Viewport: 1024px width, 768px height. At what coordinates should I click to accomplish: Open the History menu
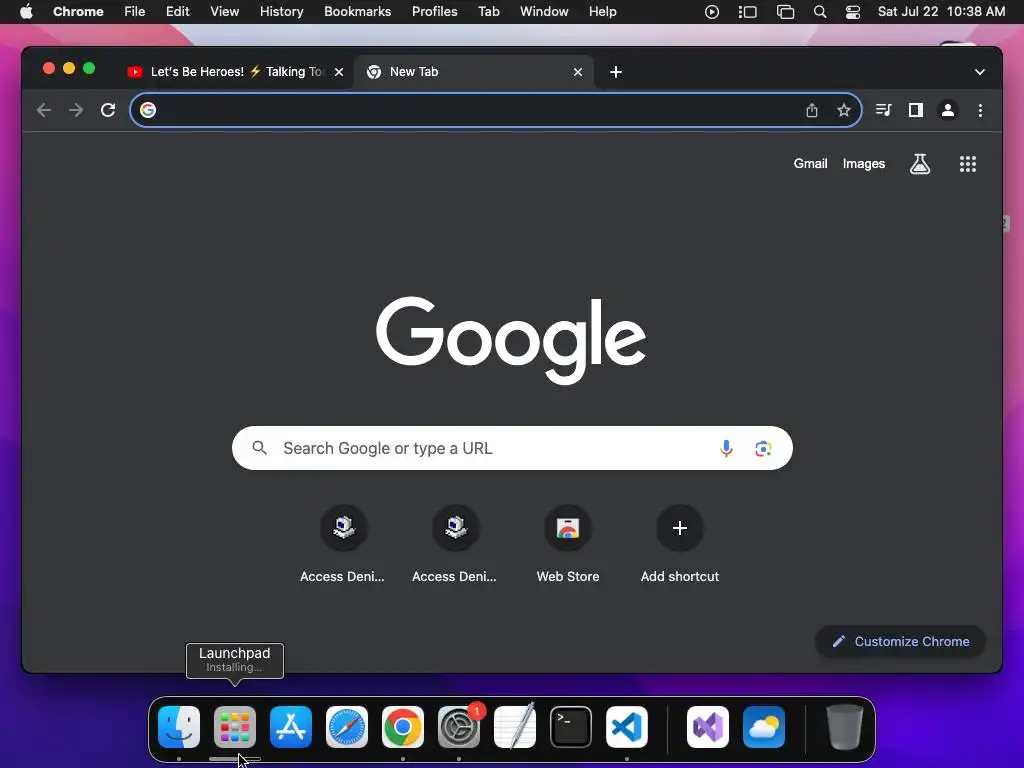pos(281,12)
